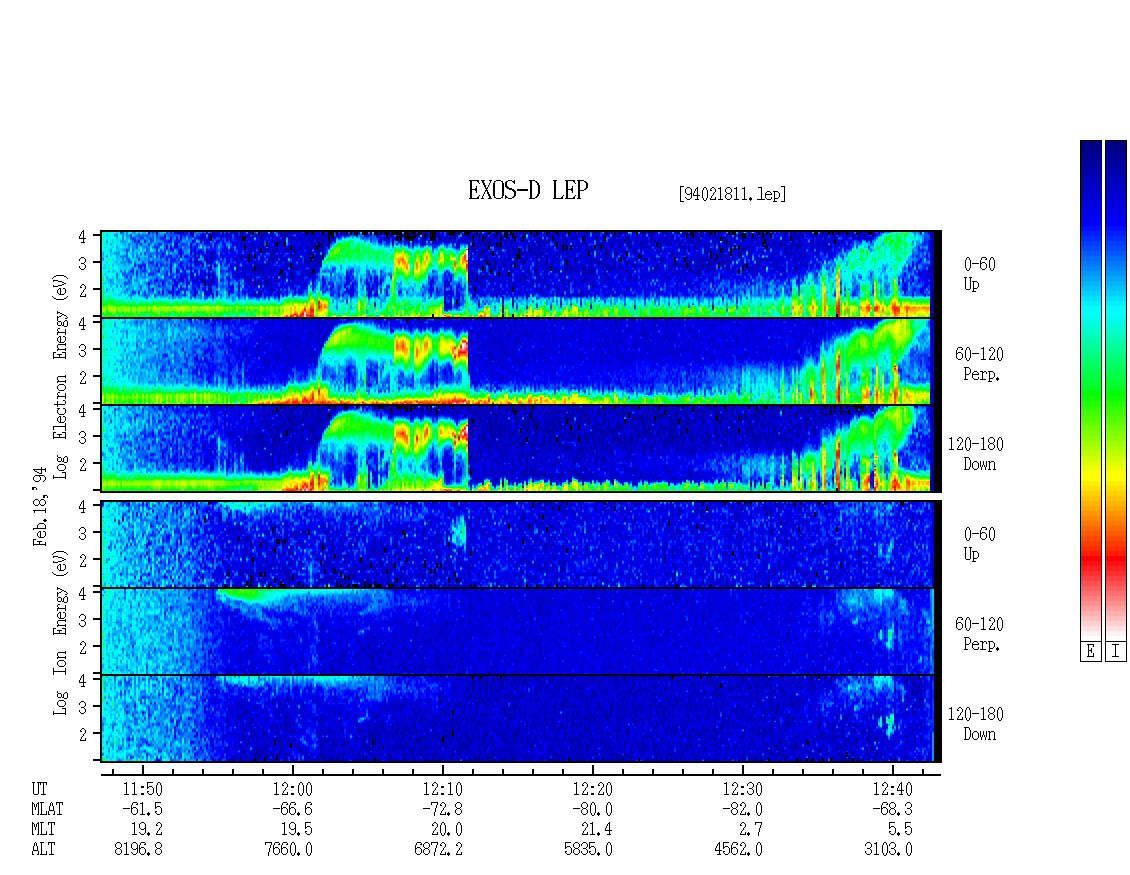The image size is (1130, 875).
Task: Click the 0-60 Up label beside the electron panels
Action: click(979, 274)
